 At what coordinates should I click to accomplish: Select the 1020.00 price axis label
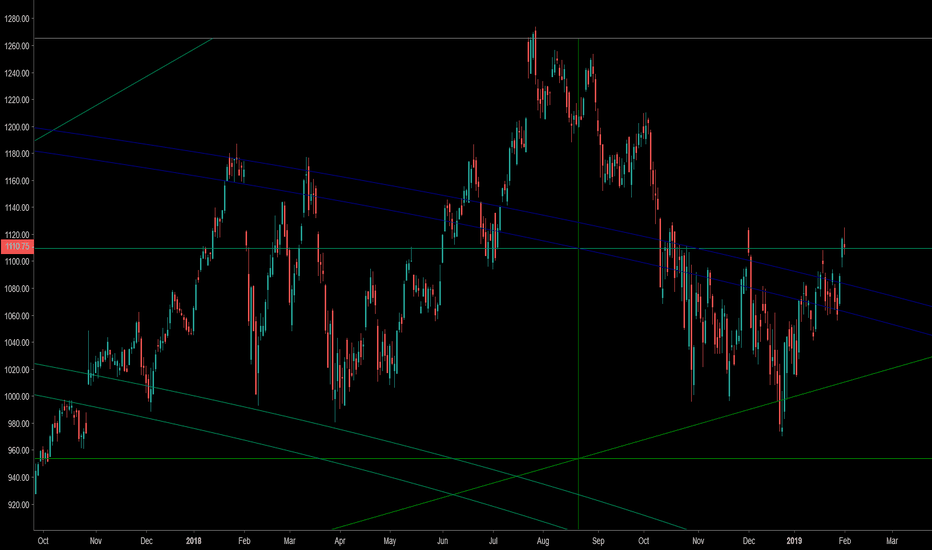click(17, 370)
